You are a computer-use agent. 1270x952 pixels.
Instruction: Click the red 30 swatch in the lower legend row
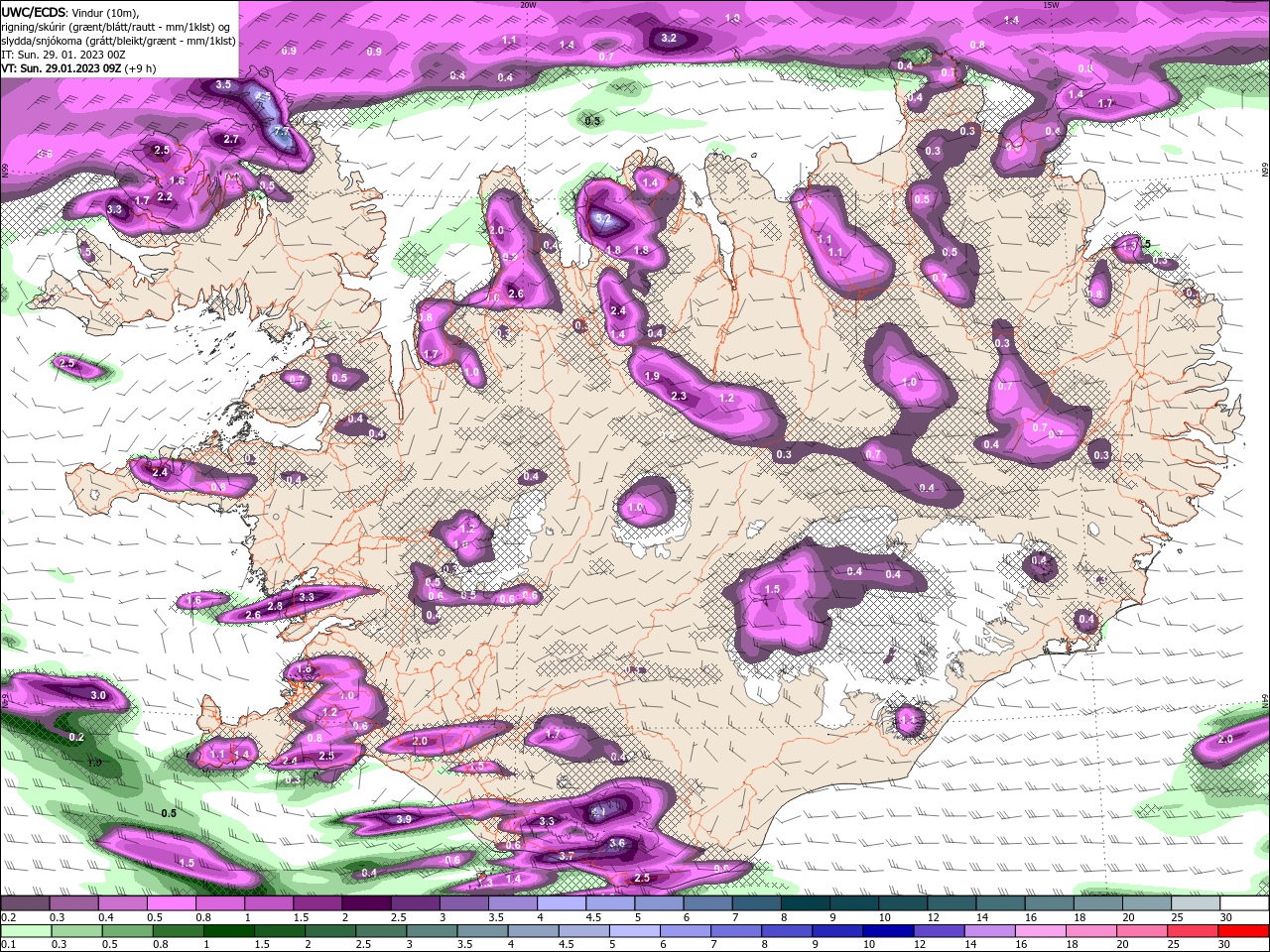(x=1244, y=931)
